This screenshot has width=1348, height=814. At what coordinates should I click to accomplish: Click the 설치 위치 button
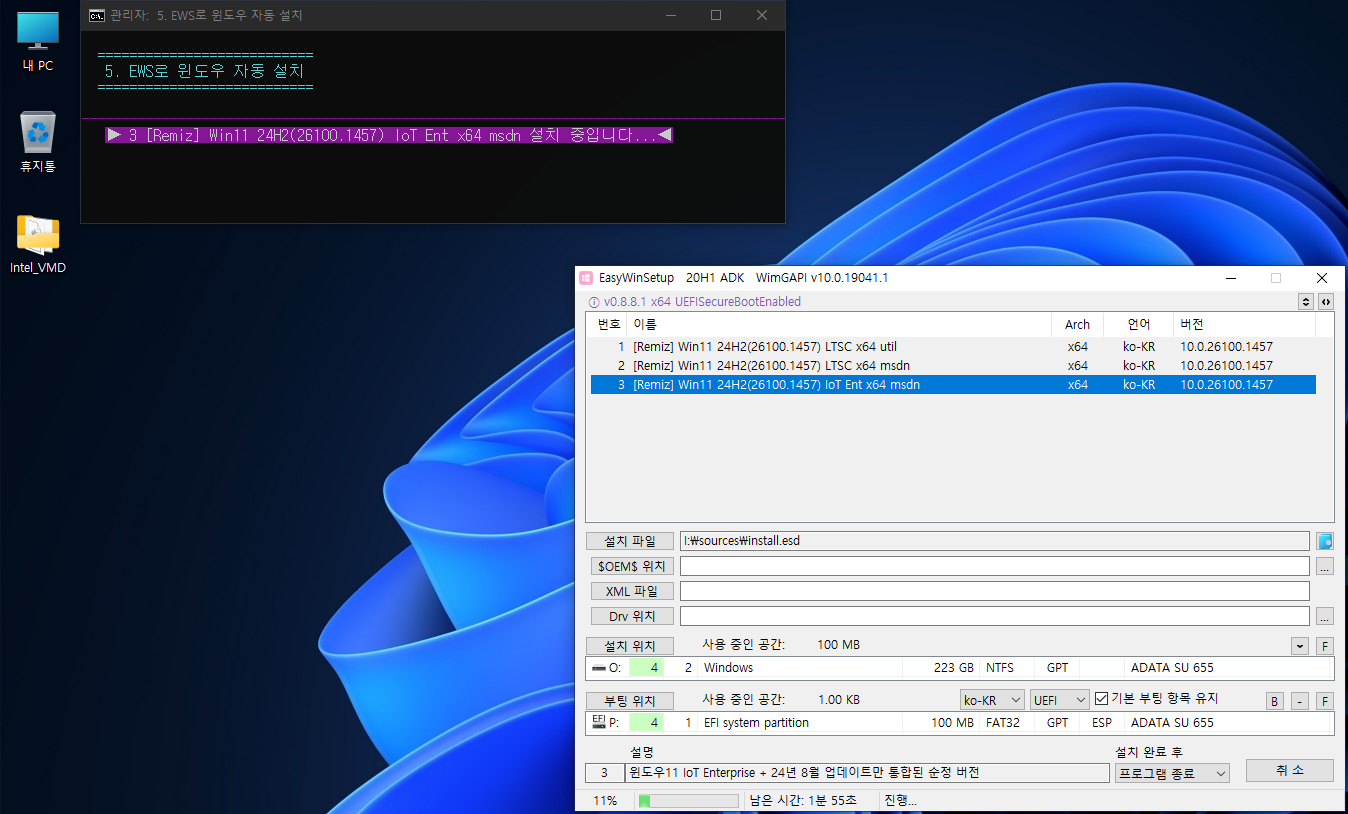tap(630, 646)
